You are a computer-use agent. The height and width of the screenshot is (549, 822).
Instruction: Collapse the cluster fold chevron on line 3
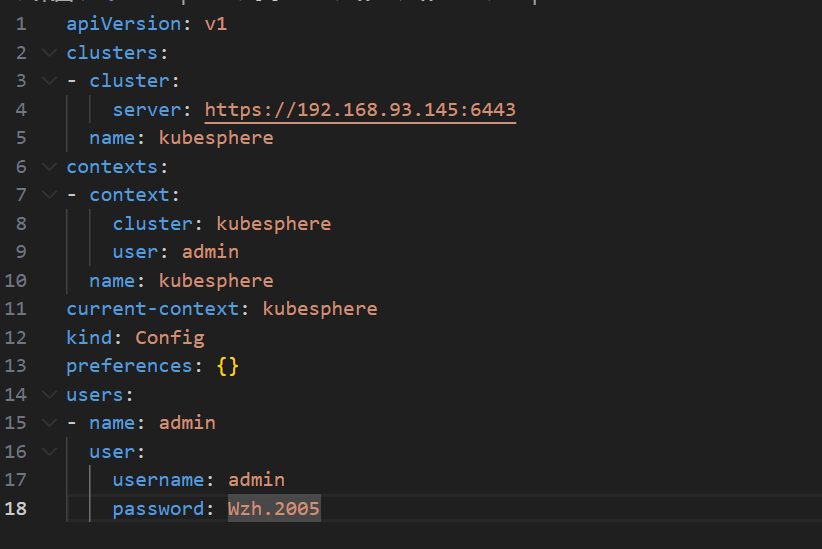[x=49, y=81]
